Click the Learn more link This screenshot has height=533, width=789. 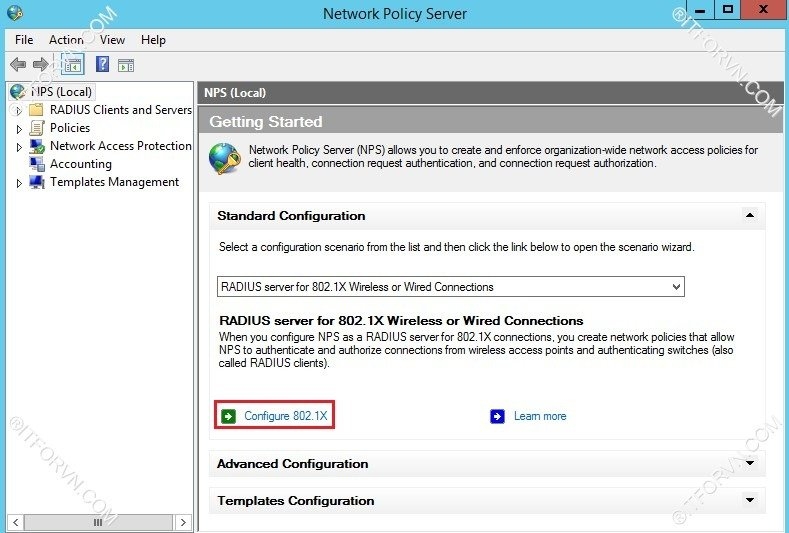pyautogui.click(x=539, y=416)
